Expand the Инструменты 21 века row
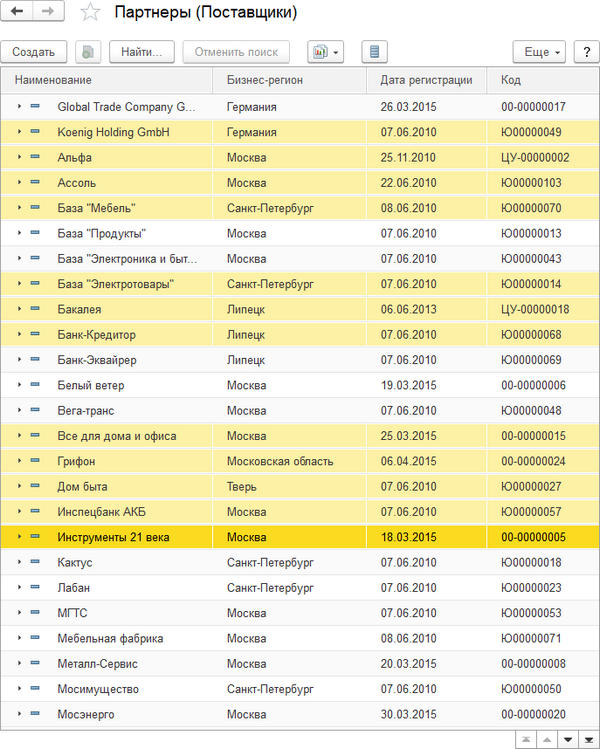Screen dimensions: 600x749 (x=19, y=537)
